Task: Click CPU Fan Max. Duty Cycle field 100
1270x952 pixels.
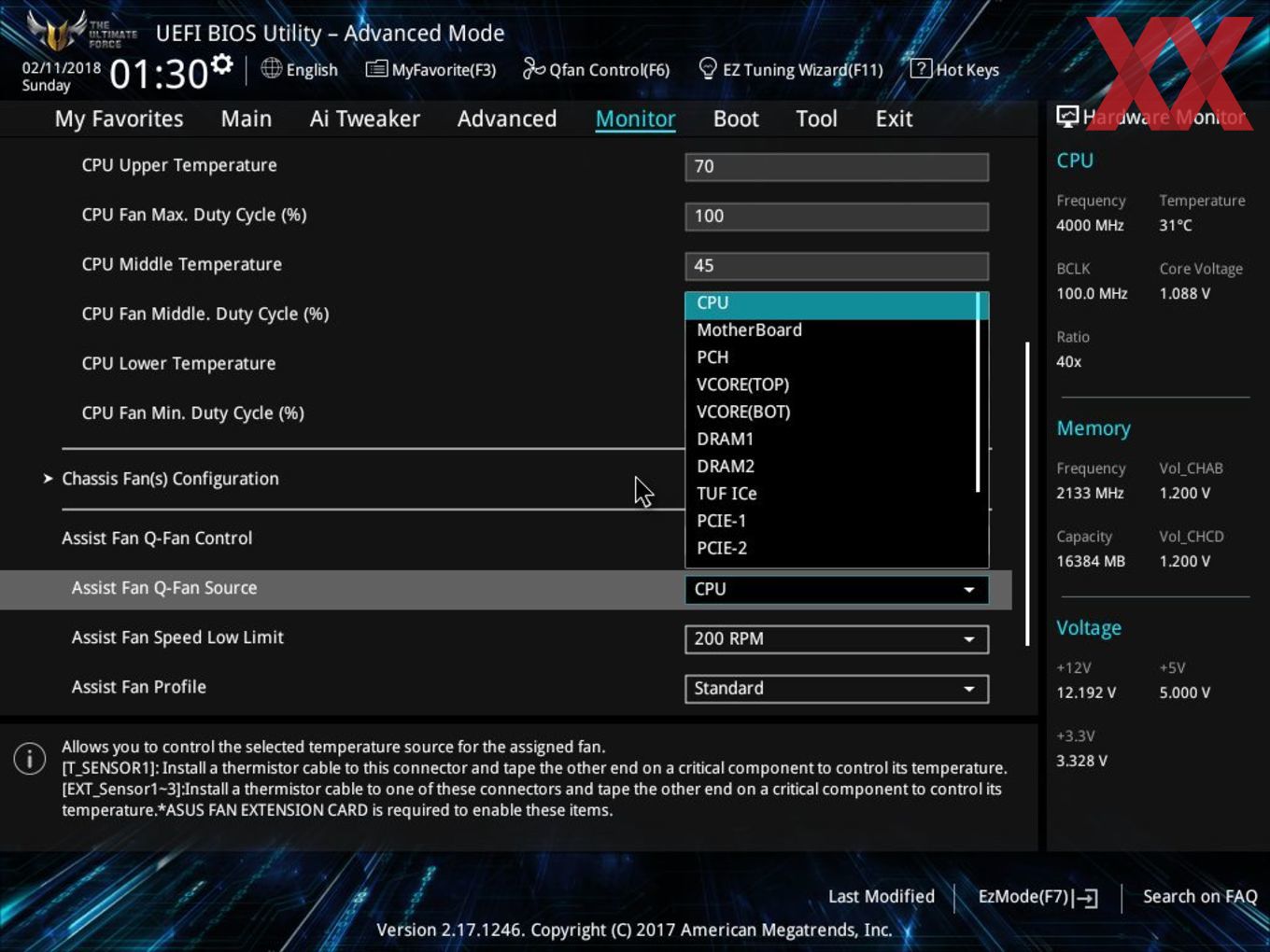Action: click(x=837, y=216)
